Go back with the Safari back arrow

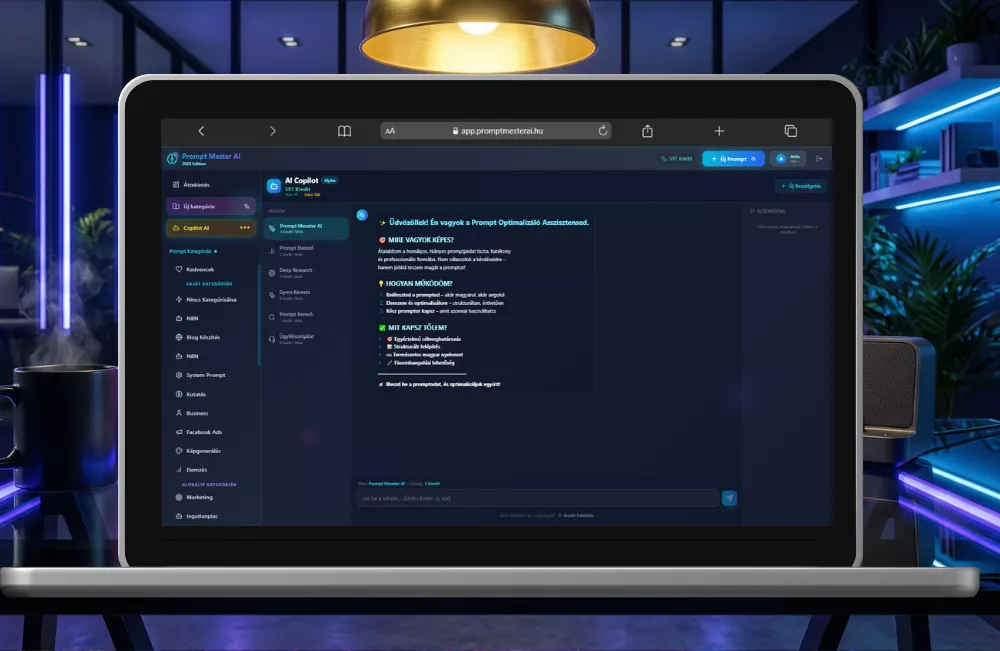pyautogui.click(x=201, y=131)
